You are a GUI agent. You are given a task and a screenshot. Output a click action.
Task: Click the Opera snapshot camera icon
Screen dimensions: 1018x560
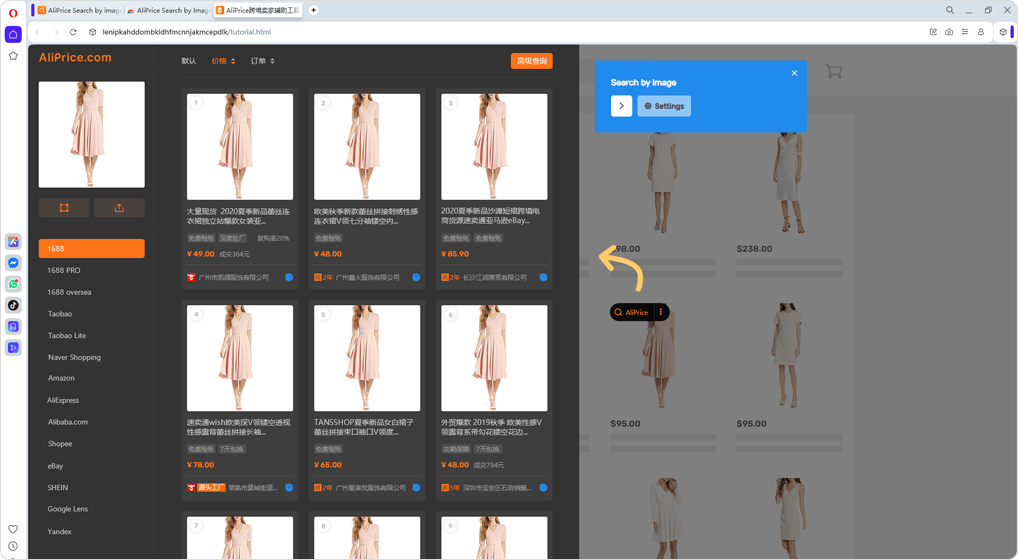[949, 32]
